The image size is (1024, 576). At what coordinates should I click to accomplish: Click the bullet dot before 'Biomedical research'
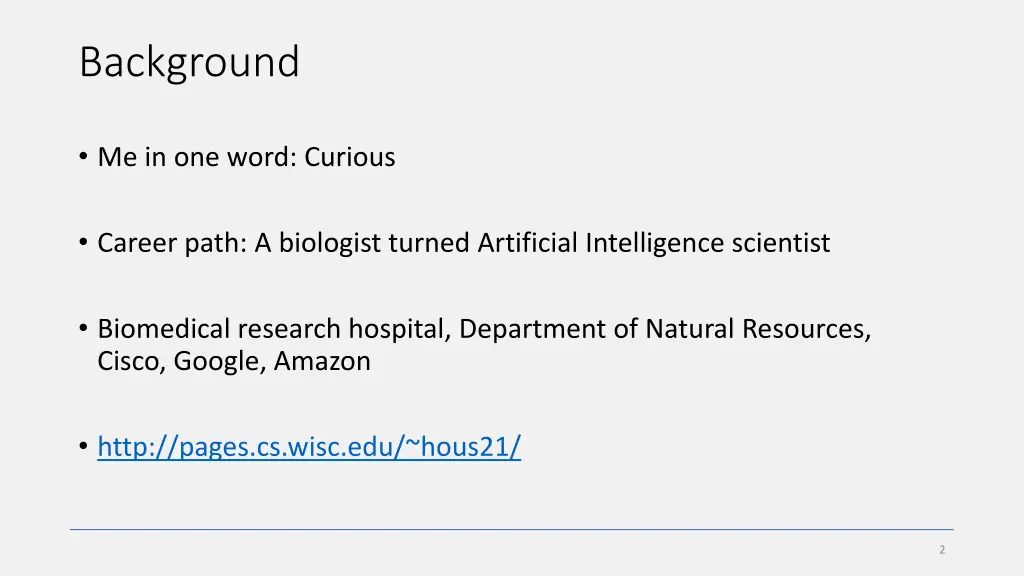(83, 328)
